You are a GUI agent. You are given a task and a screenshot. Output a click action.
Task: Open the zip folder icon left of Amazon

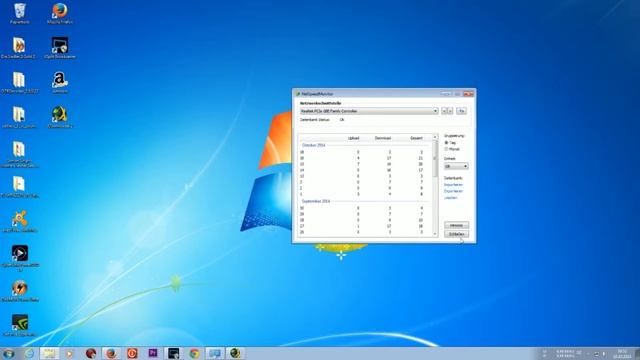click(x=19, y=82)
